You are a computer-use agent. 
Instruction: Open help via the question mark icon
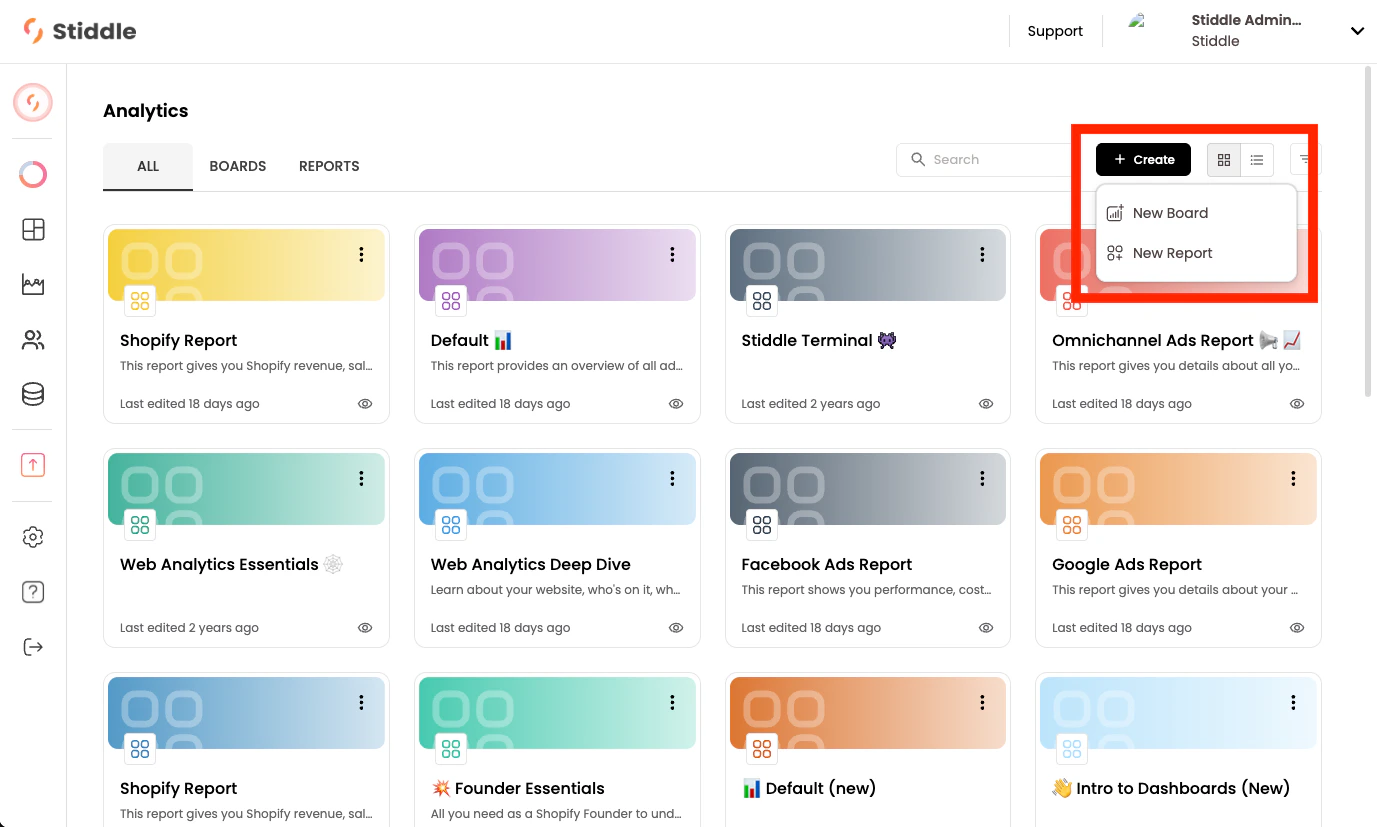pos(33,592)
